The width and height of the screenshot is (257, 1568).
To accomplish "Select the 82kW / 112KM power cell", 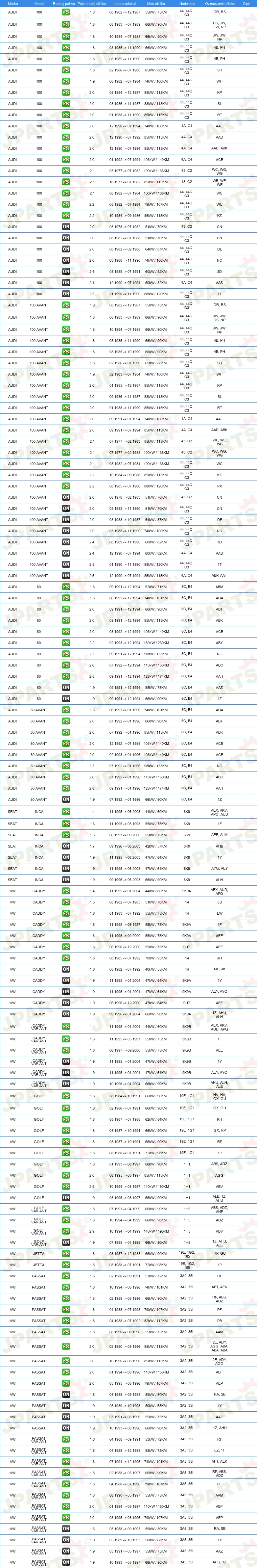I will click(x=156, y=1320).
